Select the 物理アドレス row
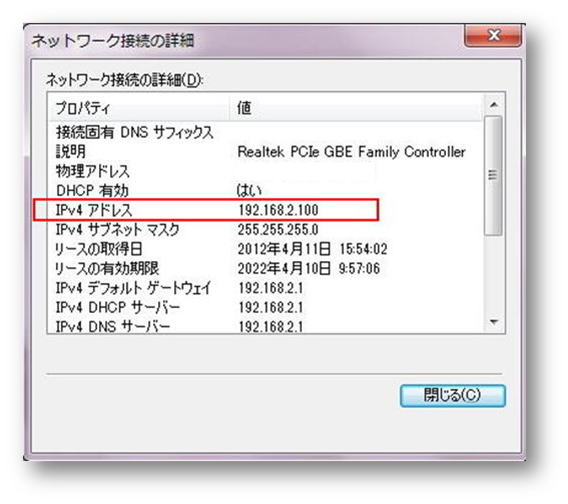 (x=266, y=171)
